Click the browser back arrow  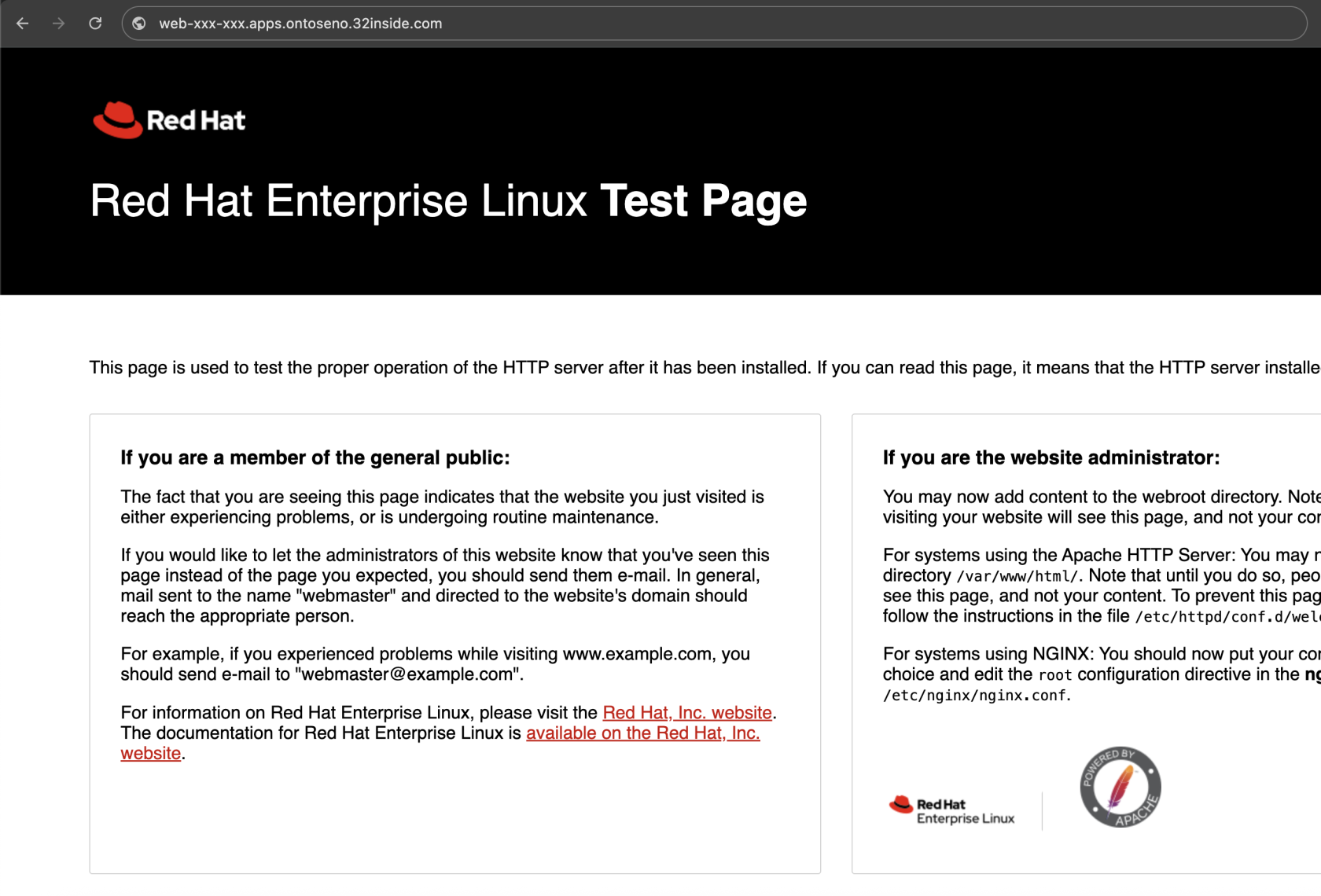(23, 24)
